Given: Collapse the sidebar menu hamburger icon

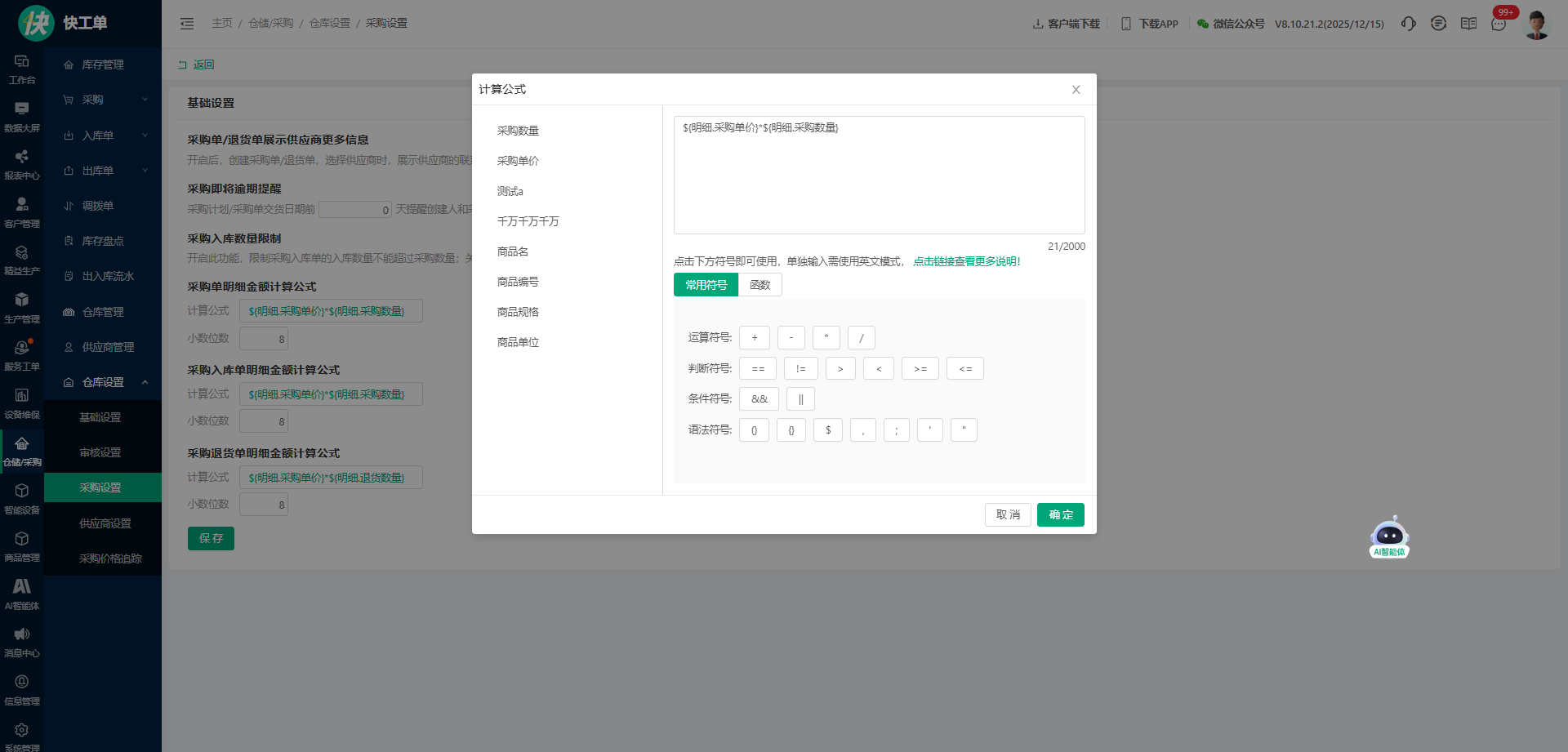Looking at the screenshot, I should pos(187,24).
